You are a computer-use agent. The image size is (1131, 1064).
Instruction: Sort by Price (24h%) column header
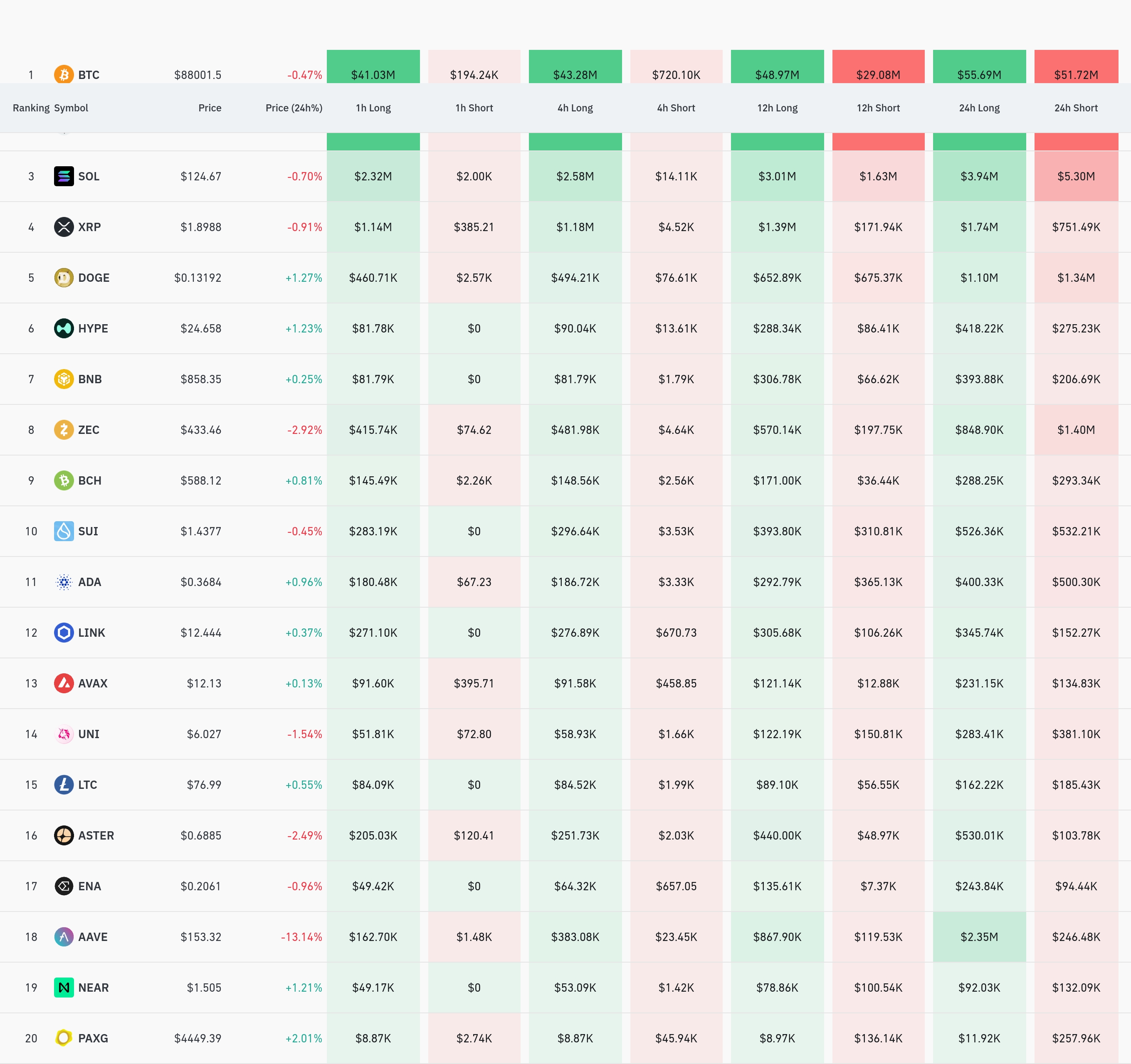point(294,108)
